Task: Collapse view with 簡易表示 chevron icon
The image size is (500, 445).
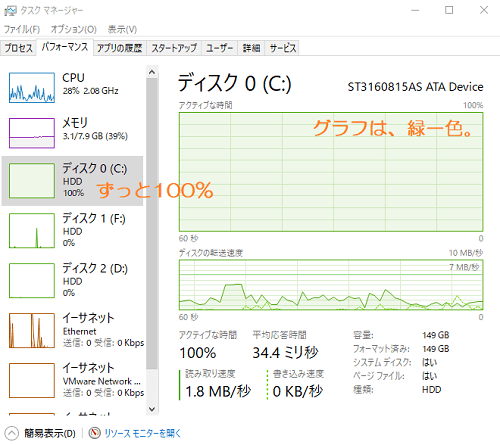Action: pos(12,433)
